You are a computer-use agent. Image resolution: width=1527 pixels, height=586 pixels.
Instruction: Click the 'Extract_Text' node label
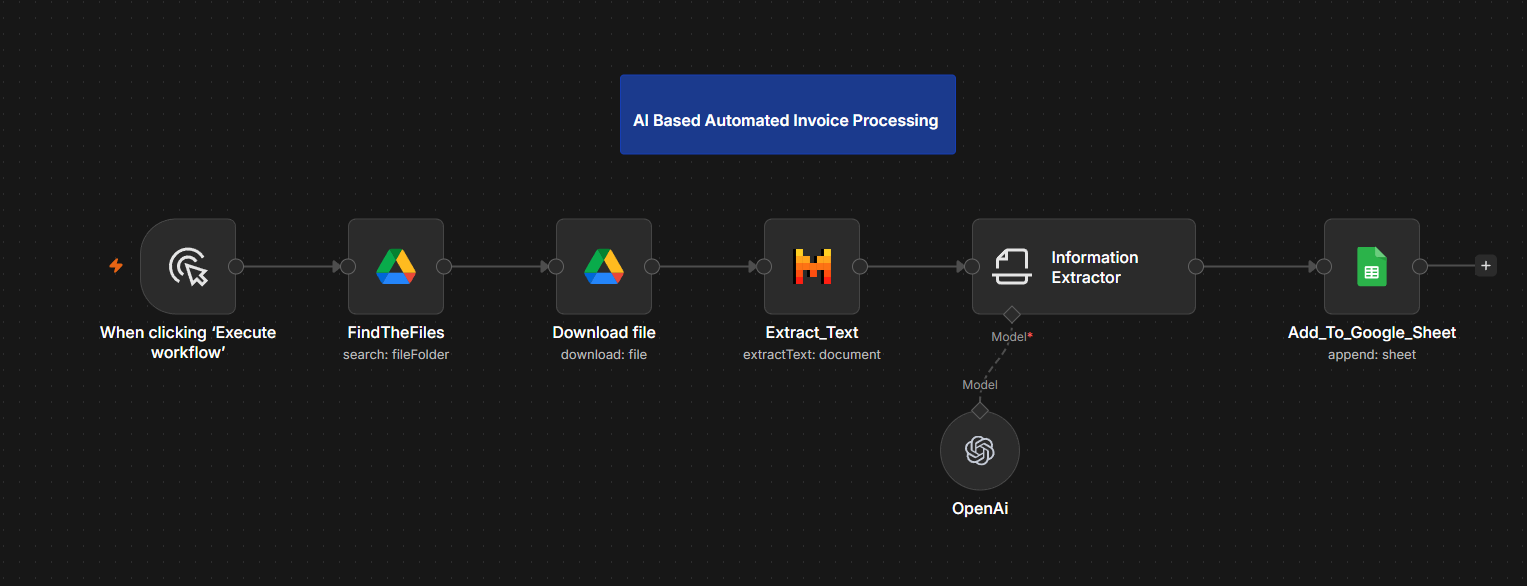(812, 333)
